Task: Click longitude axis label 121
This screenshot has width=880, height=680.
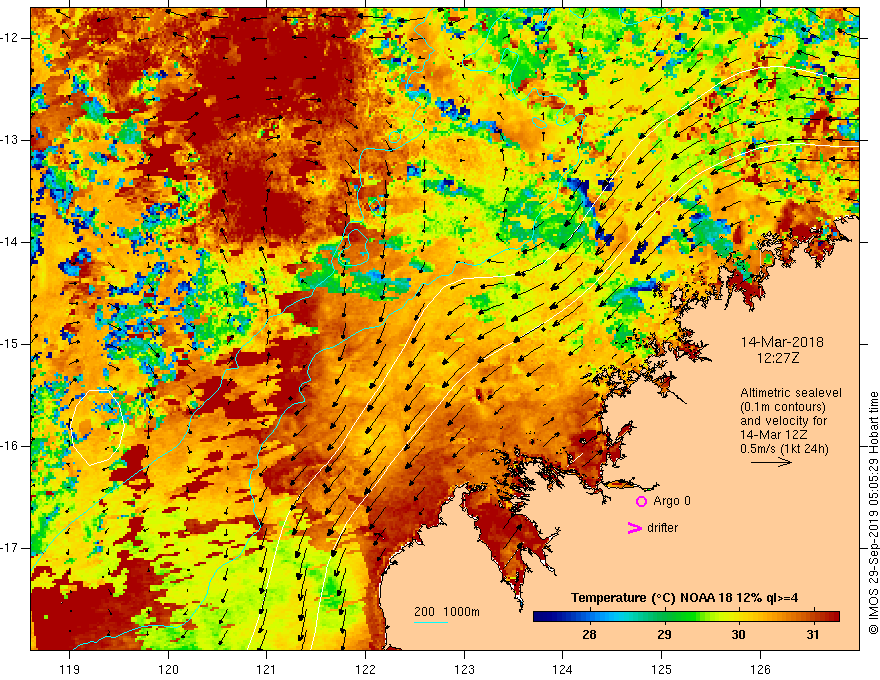Action: point(267,669)
